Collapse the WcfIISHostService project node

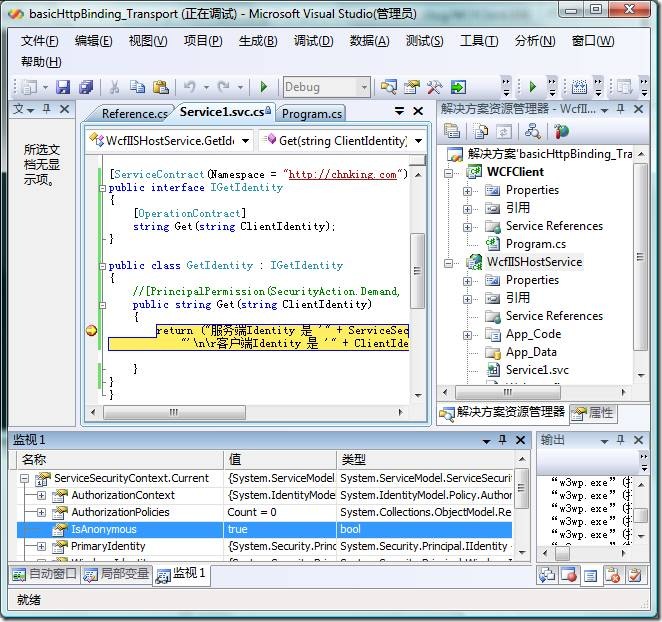tap(448, 263)
